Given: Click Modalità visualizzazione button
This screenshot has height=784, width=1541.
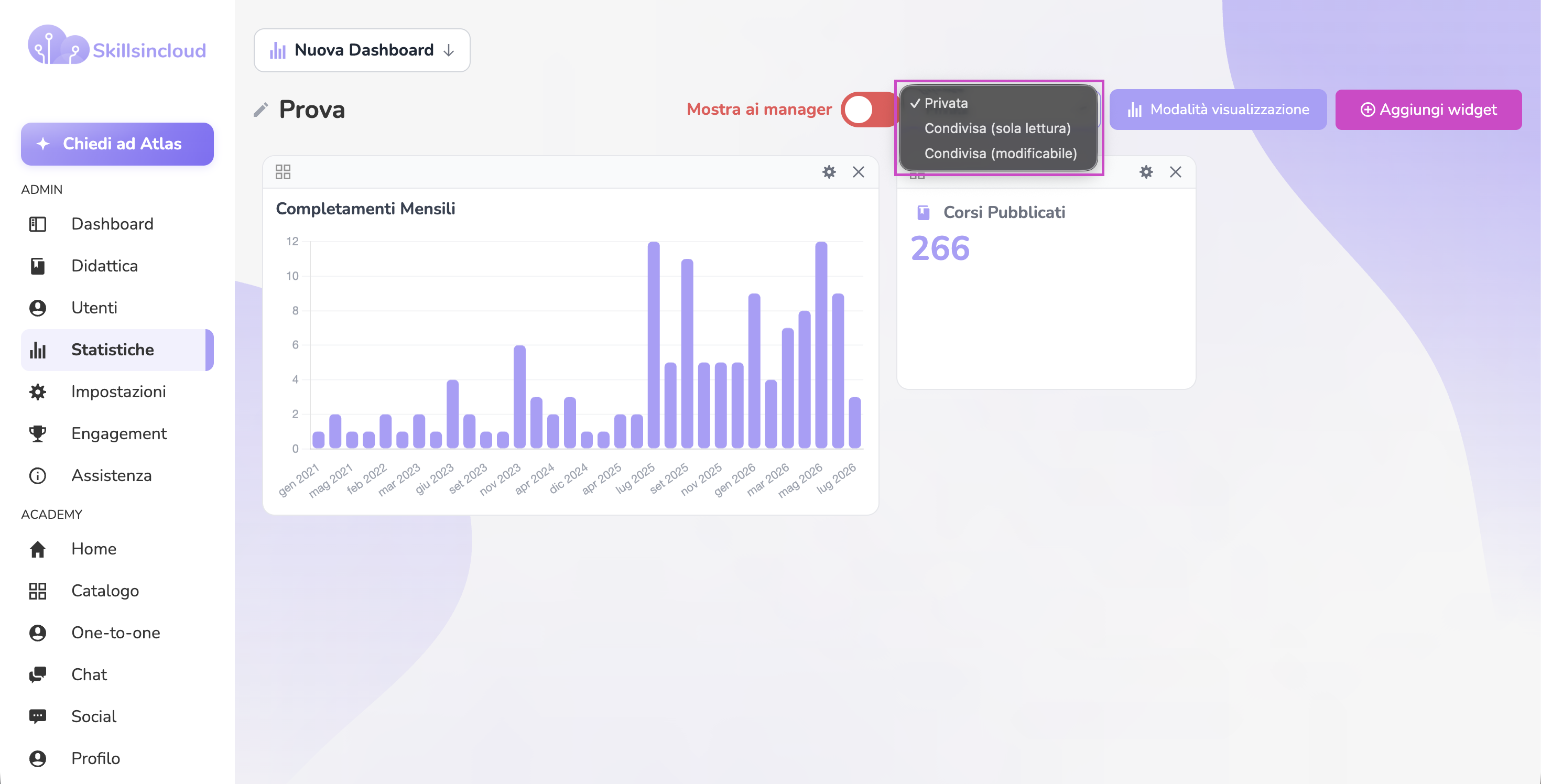Looking at the screenshot, I should click(1218, 110).
